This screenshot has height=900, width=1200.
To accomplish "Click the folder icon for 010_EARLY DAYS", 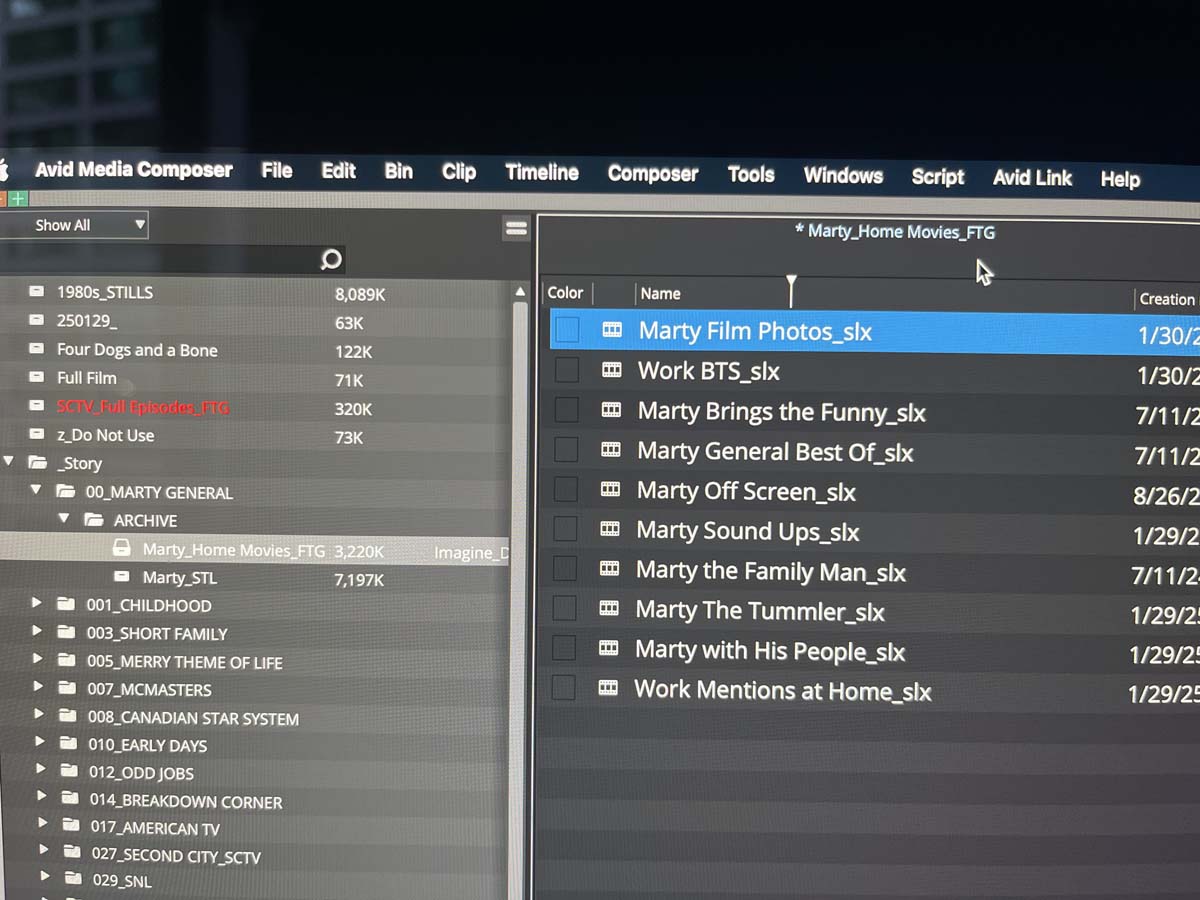I will [69, 744].
